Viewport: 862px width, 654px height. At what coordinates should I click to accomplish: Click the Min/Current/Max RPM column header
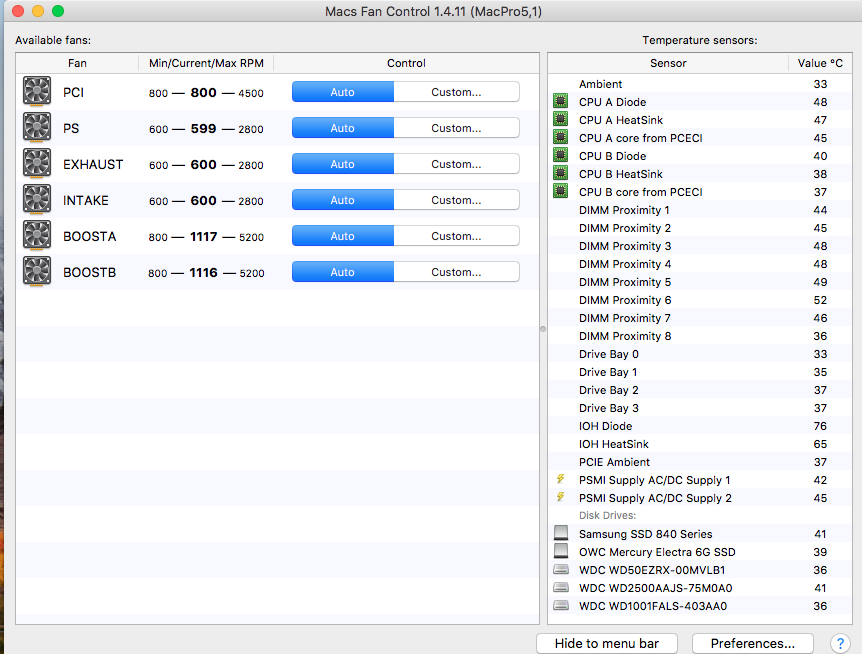click(x=206, y=63)
